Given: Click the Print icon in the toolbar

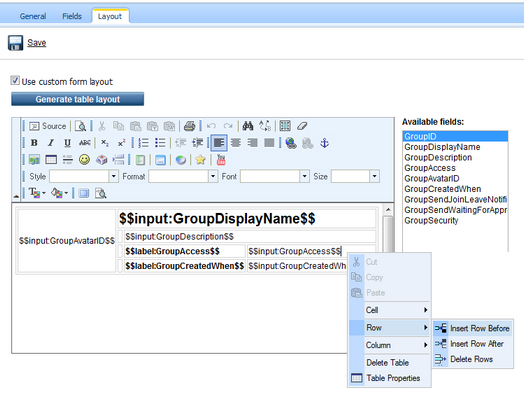Looking at the screenshot, I should click(x=189, y=126).
